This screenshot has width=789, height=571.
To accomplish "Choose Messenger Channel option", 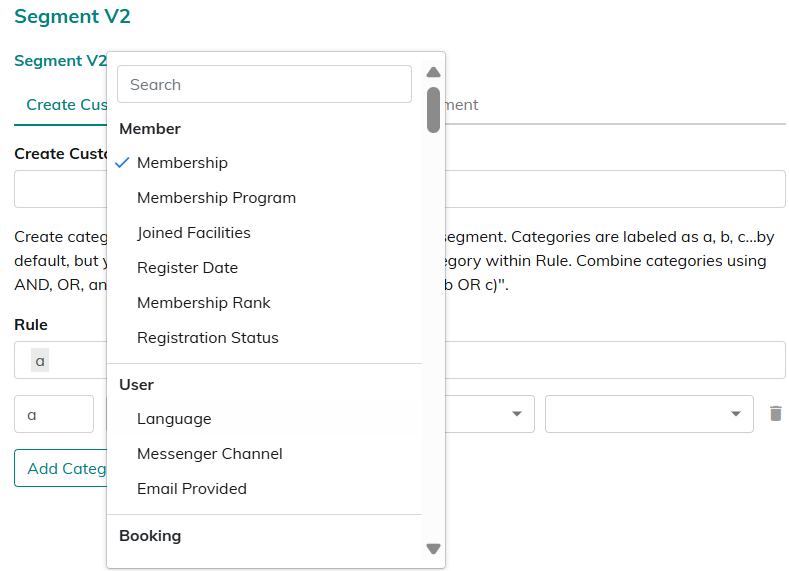I will (x=209, y=454).
